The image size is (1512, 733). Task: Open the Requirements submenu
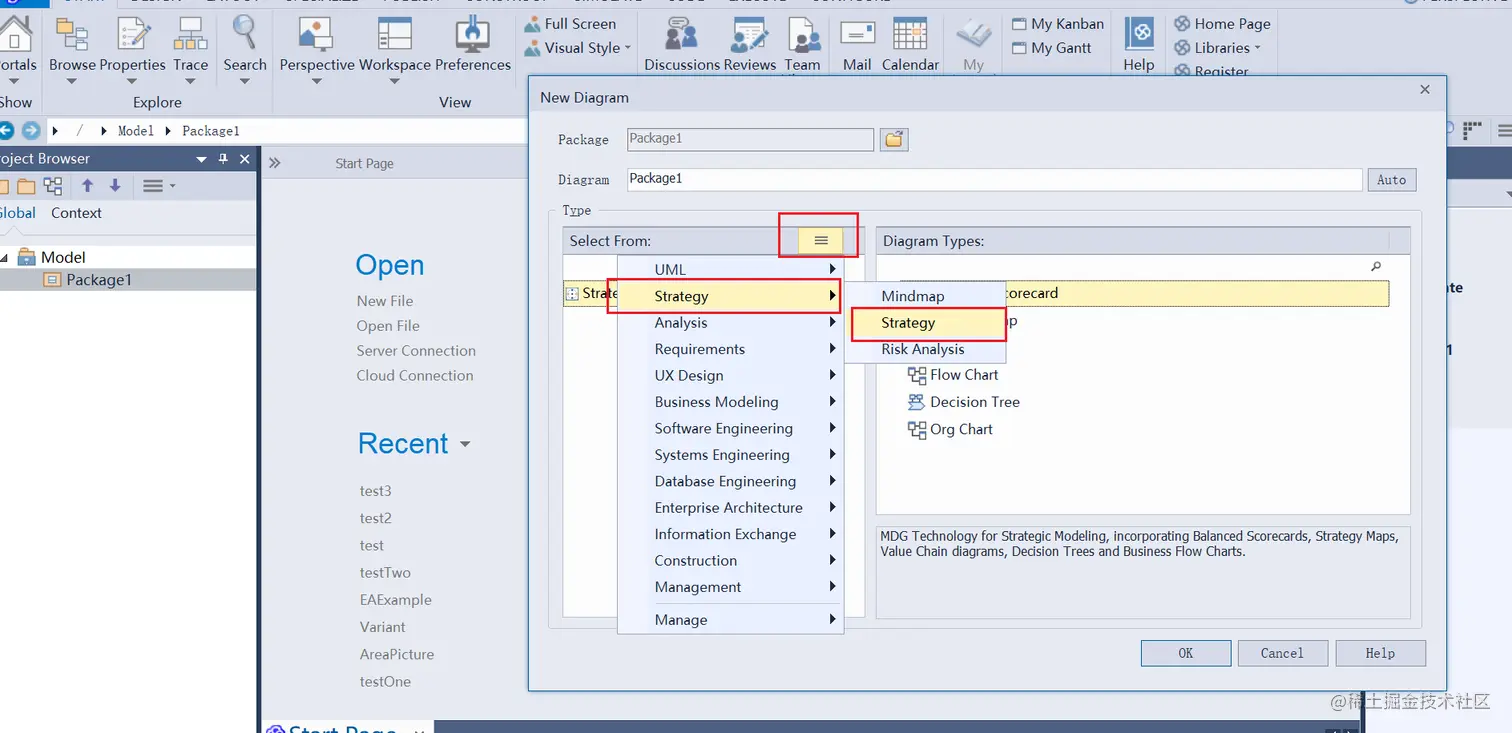tap(731, 349)
